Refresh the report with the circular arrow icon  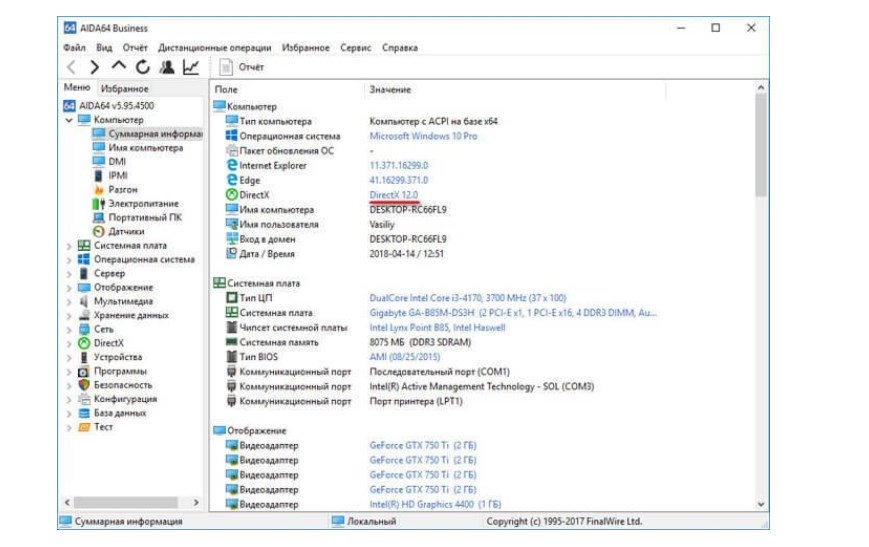(x=143, y=67)
